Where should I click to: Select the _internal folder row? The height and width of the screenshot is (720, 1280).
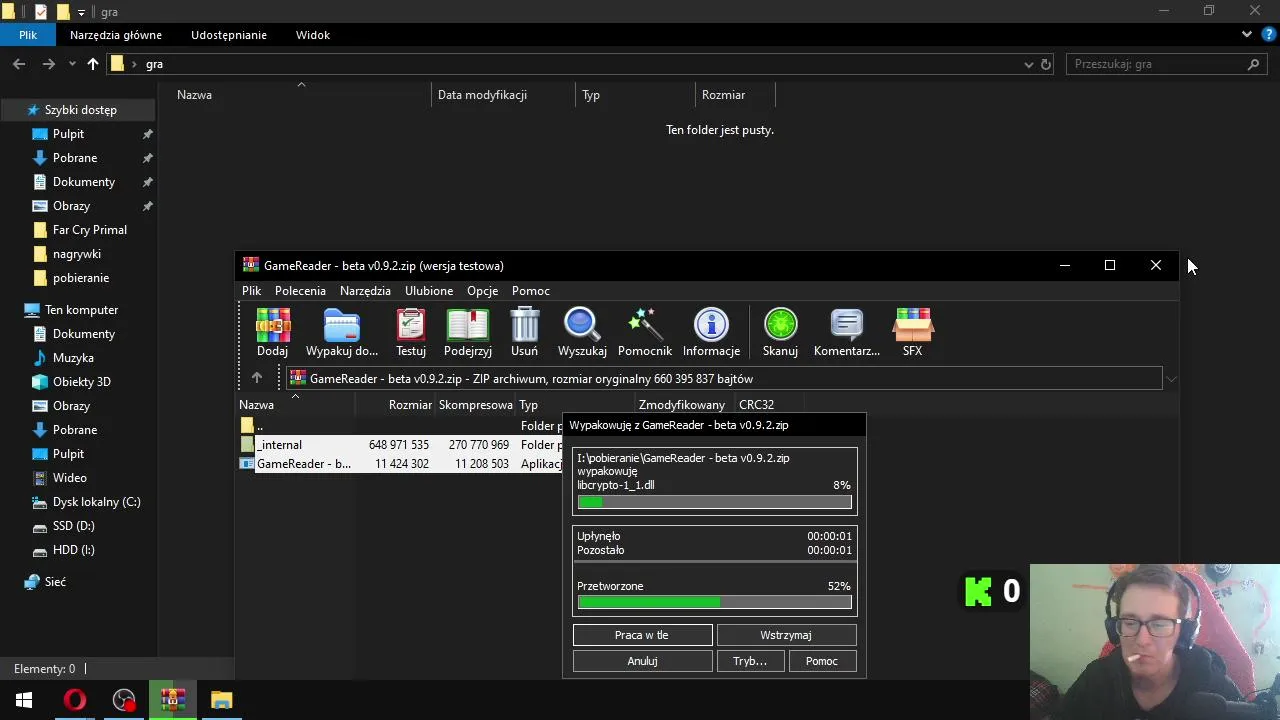point(400,445)
